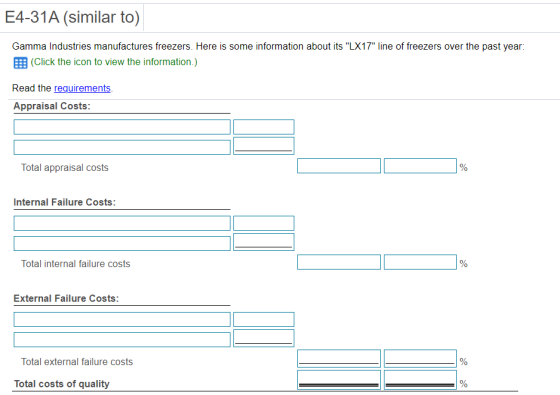Image resolution: width=560 pixels, height=395 pixels.
Task: Click Total internal failure costs percentage field
Action: click(420, 262)
